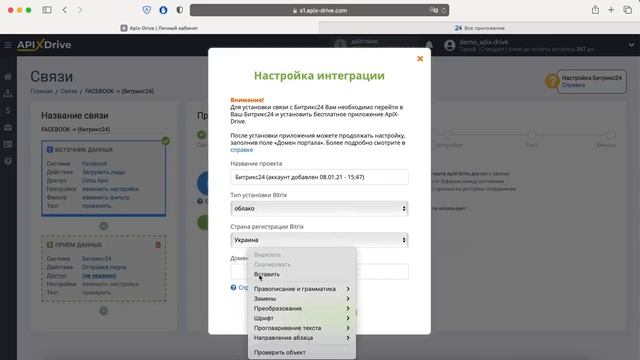Open briefcase icon in sidebar

[8, 128]
